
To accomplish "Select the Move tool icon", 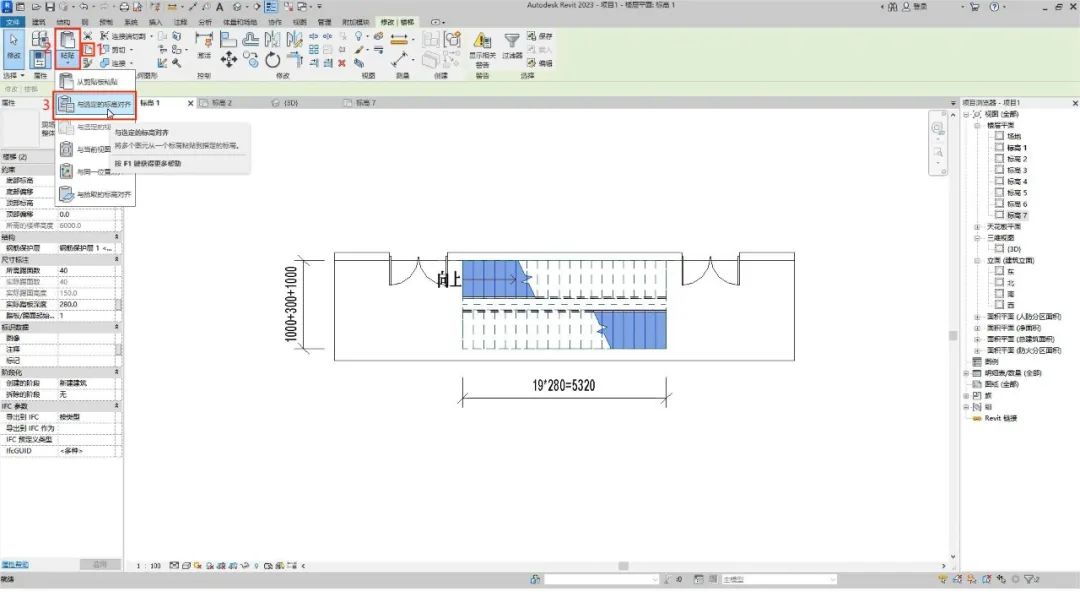I will (x=229, y=60).
